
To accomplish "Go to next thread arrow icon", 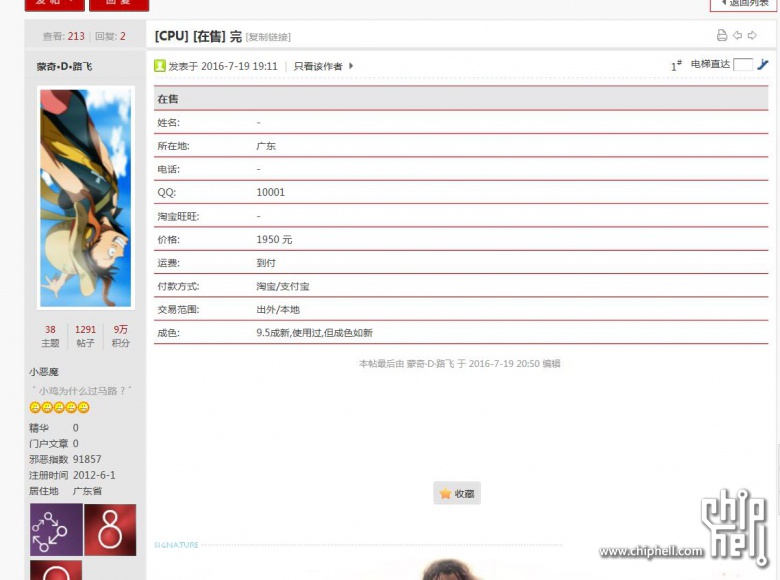I will pyautogui.click(x=752, y=35).
